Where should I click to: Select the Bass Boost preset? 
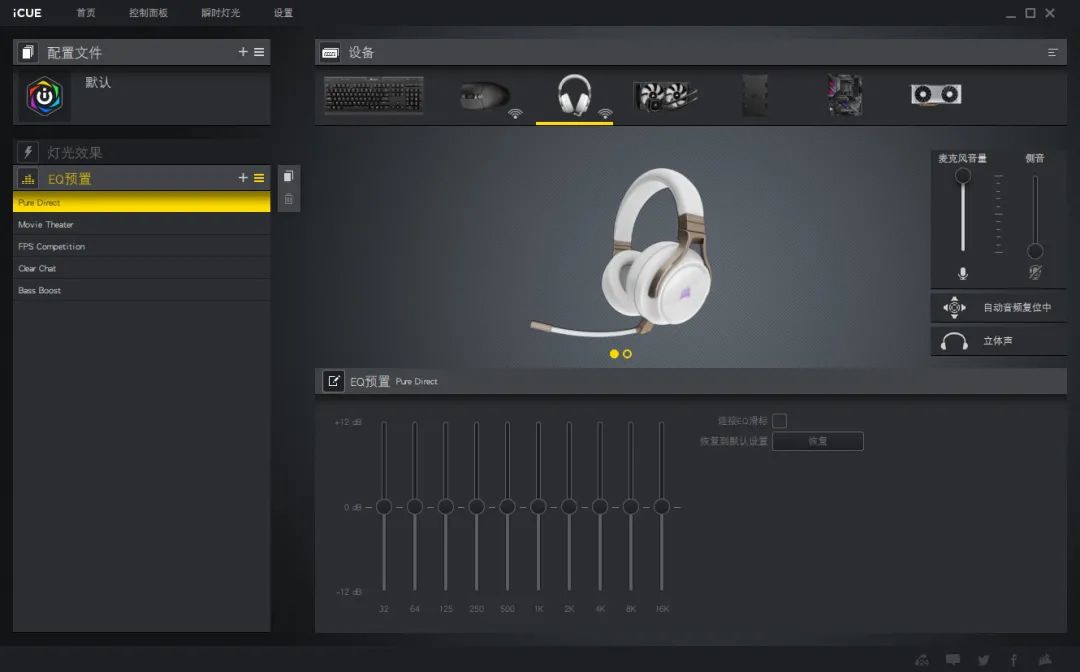pos(141,291)
